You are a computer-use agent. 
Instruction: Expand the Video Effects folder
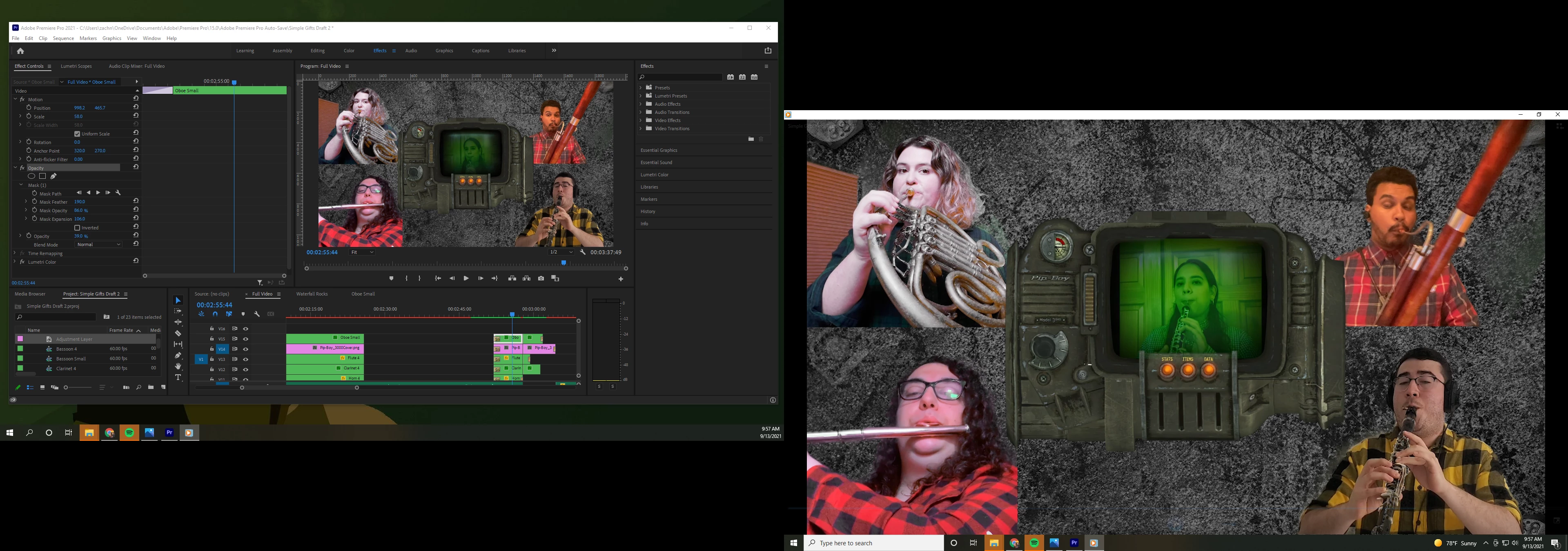tap(640, 120)
